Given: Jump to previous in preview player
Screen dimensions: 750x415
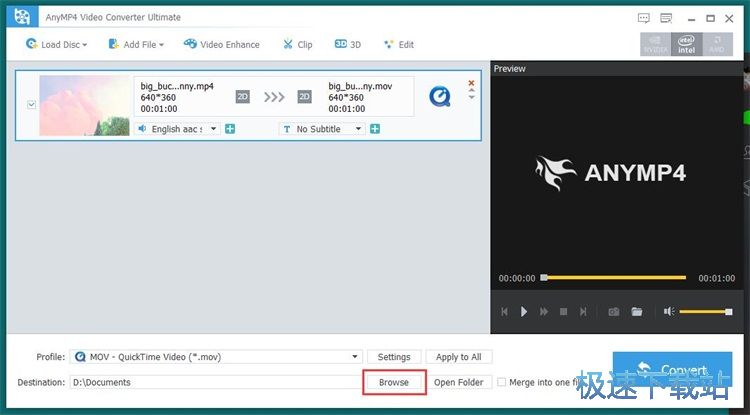Looking at the screenshot, I should click(504, 312).
